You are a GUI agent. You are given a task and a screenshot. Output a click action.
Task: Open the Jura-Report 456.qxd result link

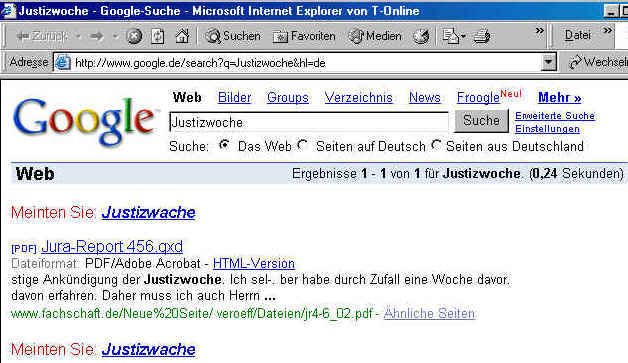pyautogui.click(x=112, y=246)
